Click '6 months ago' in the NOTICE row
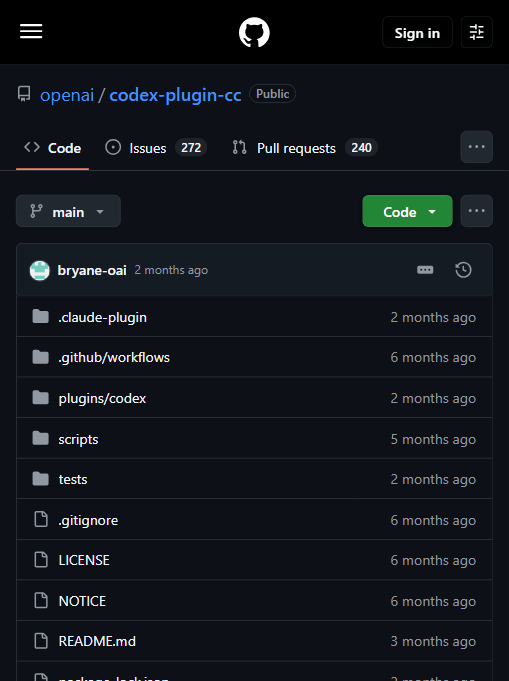 tap(433, 601)
